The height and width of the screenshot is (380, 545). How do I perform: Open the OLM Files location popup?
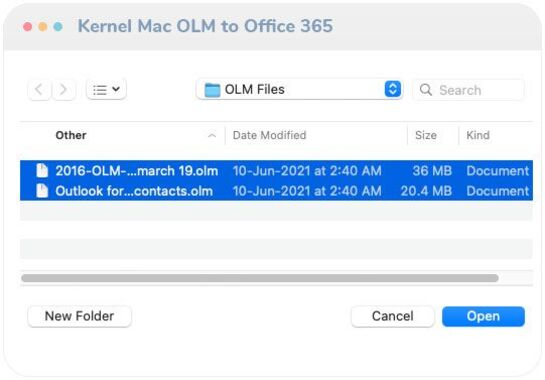[x=299, y=89]
